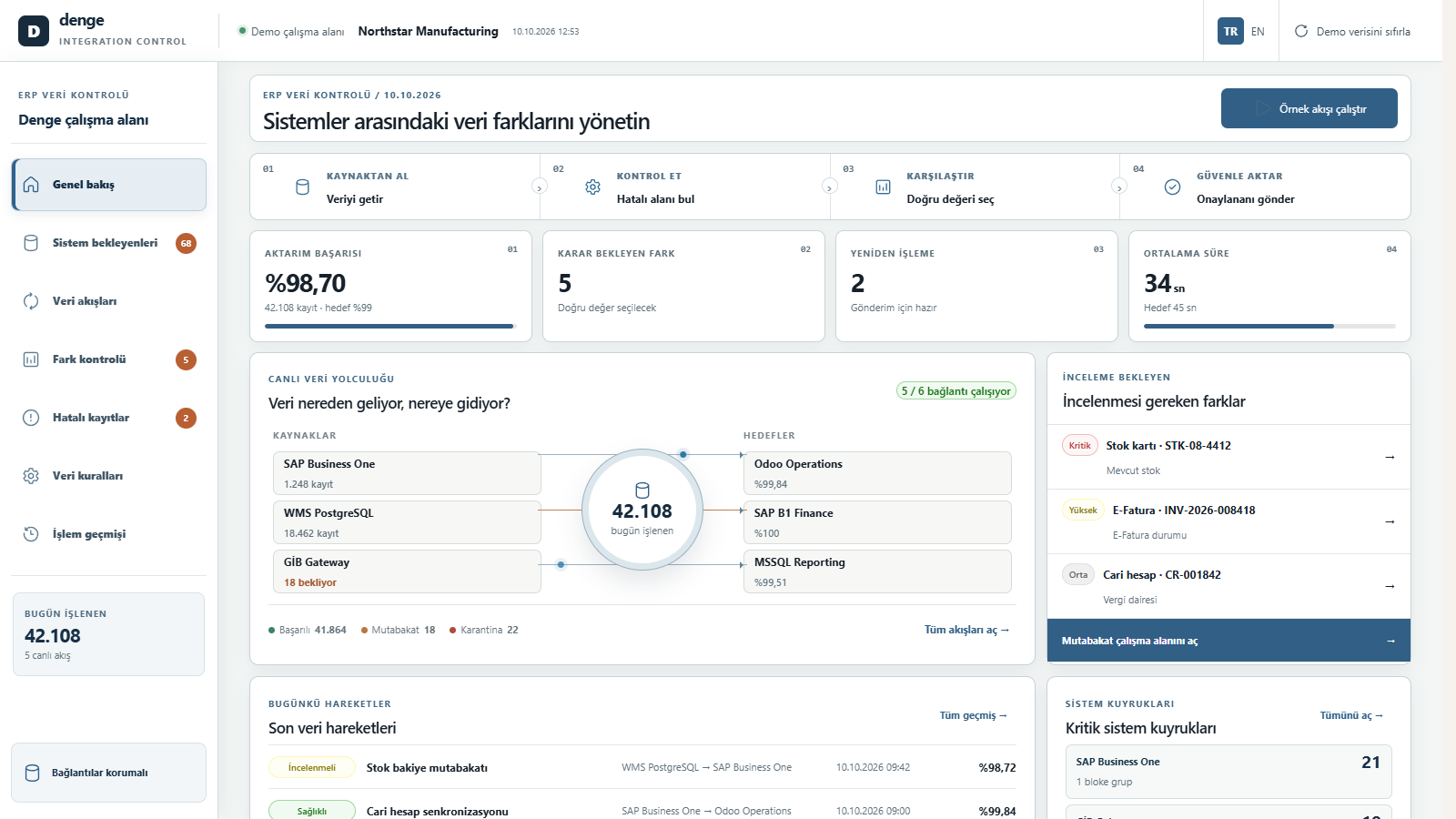
Task: Click the İncelenmeli status tag
Action: (x=312, y=767)
